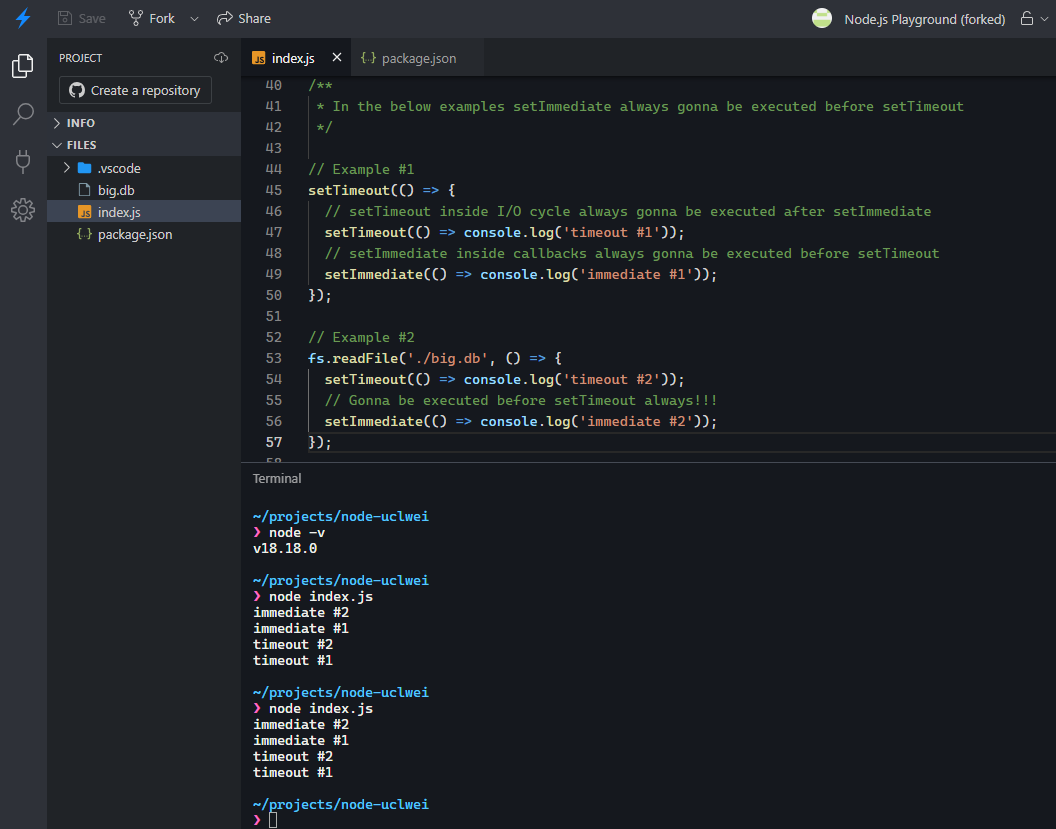
Task: Click the '// Example #2' comment line
Action: [361, 337]
